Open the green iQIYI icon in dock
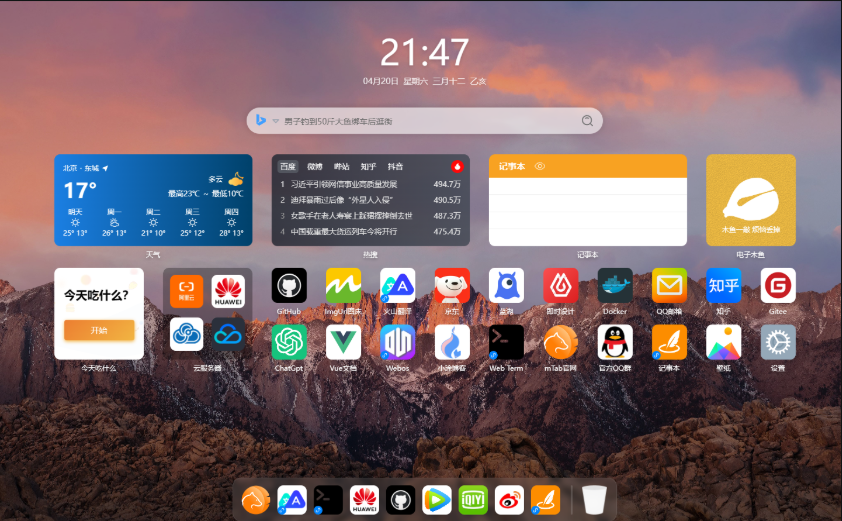Viewport: 842px width, 521px height. [473, 500]
